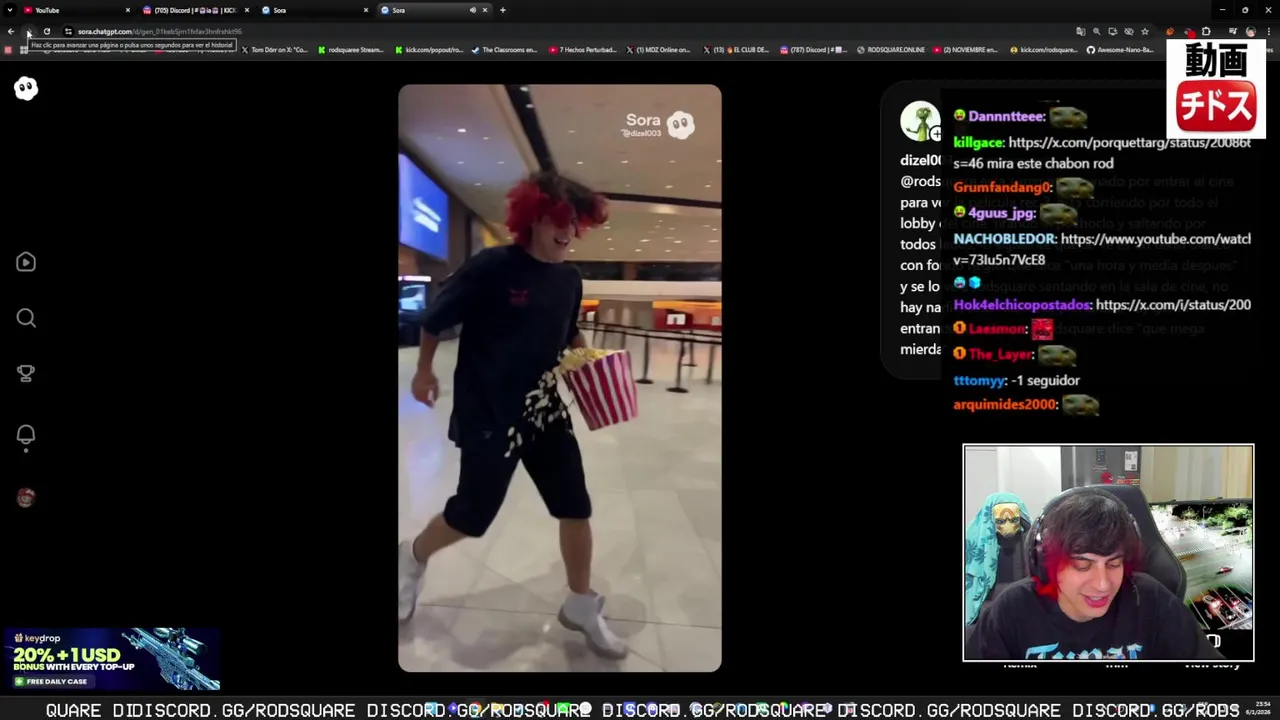Click the Sora logo in the sidebar
This screenshot has width=1280, height=720.
point(26,89)
